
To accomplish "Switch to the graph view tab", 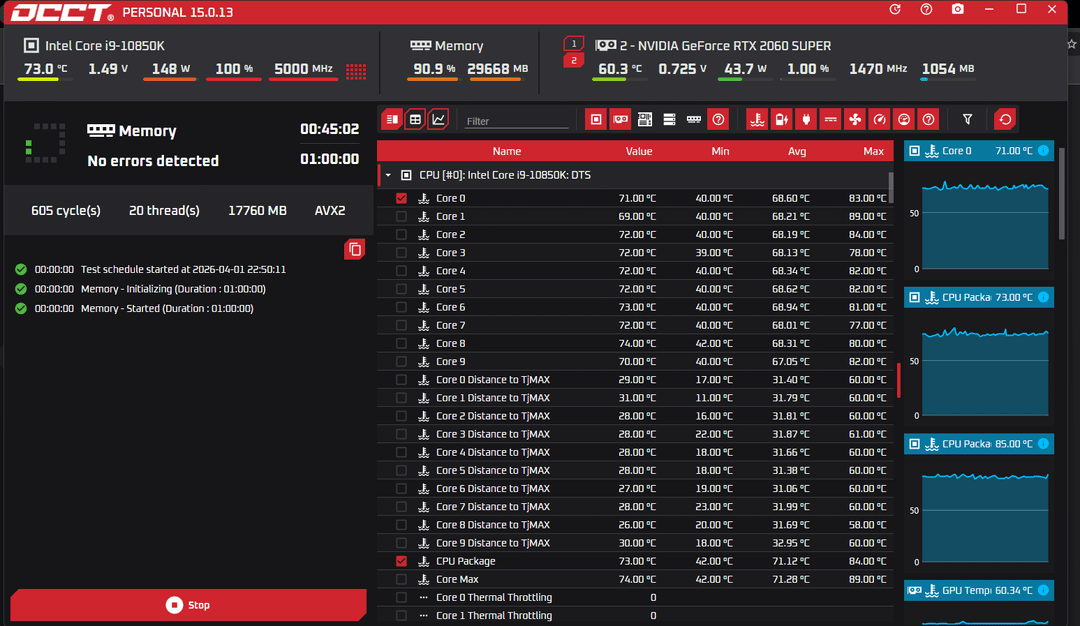I will pos(438,119).
